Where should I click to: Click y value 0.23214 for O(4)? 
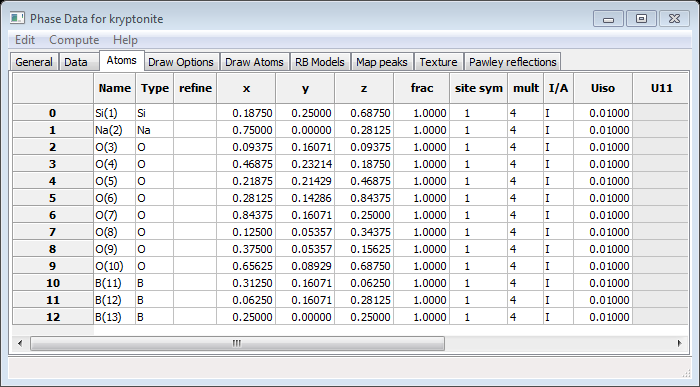(305, 164)
